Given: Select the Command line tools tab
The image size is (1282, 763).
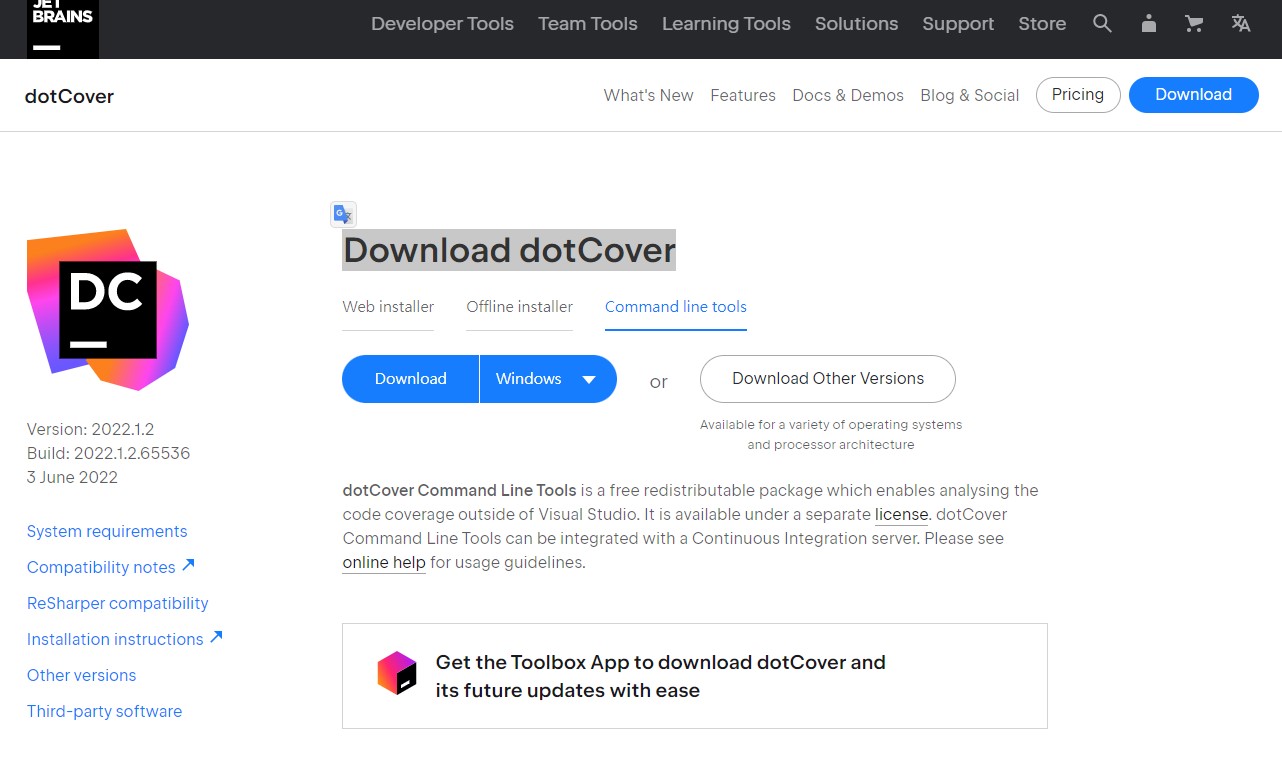Looking at the screenshot, I should pos(676,307).
